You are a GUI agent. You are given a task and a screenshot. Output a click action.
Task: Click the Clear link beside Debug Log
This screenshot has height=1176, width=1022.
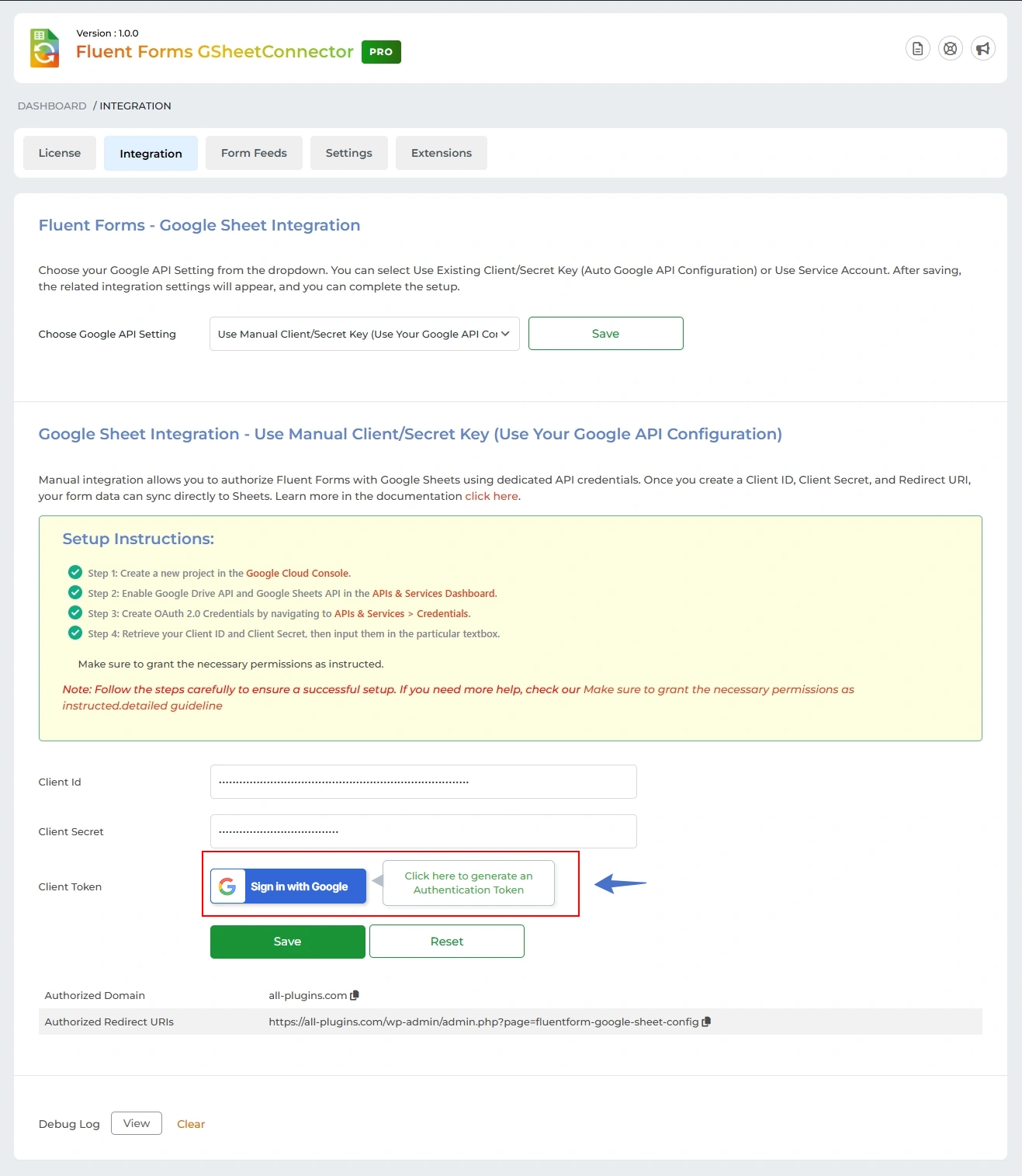tap(191, 1123)
